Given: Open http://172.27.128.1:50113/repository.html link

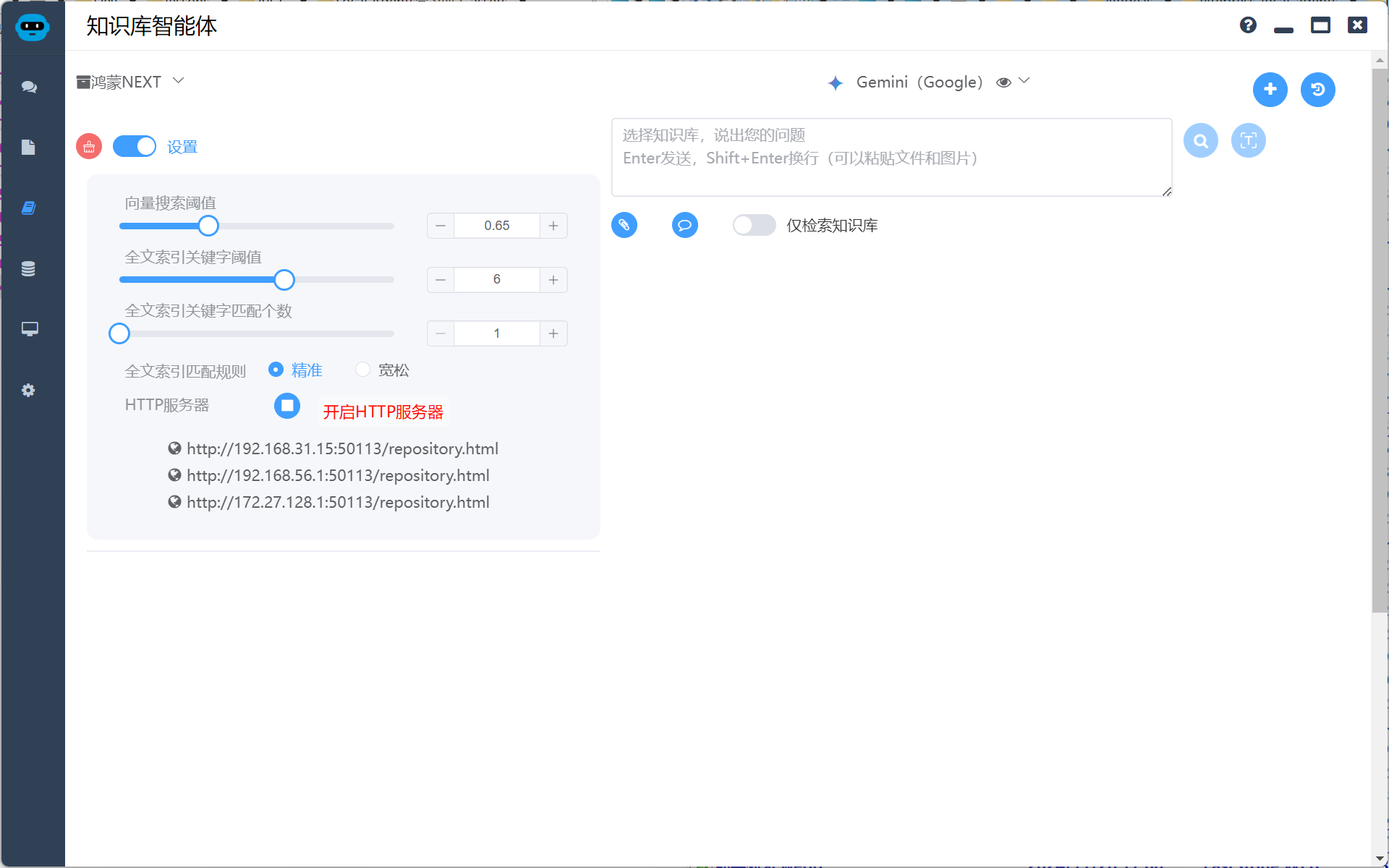Looking at the screenshot, I should coord(338,502).
